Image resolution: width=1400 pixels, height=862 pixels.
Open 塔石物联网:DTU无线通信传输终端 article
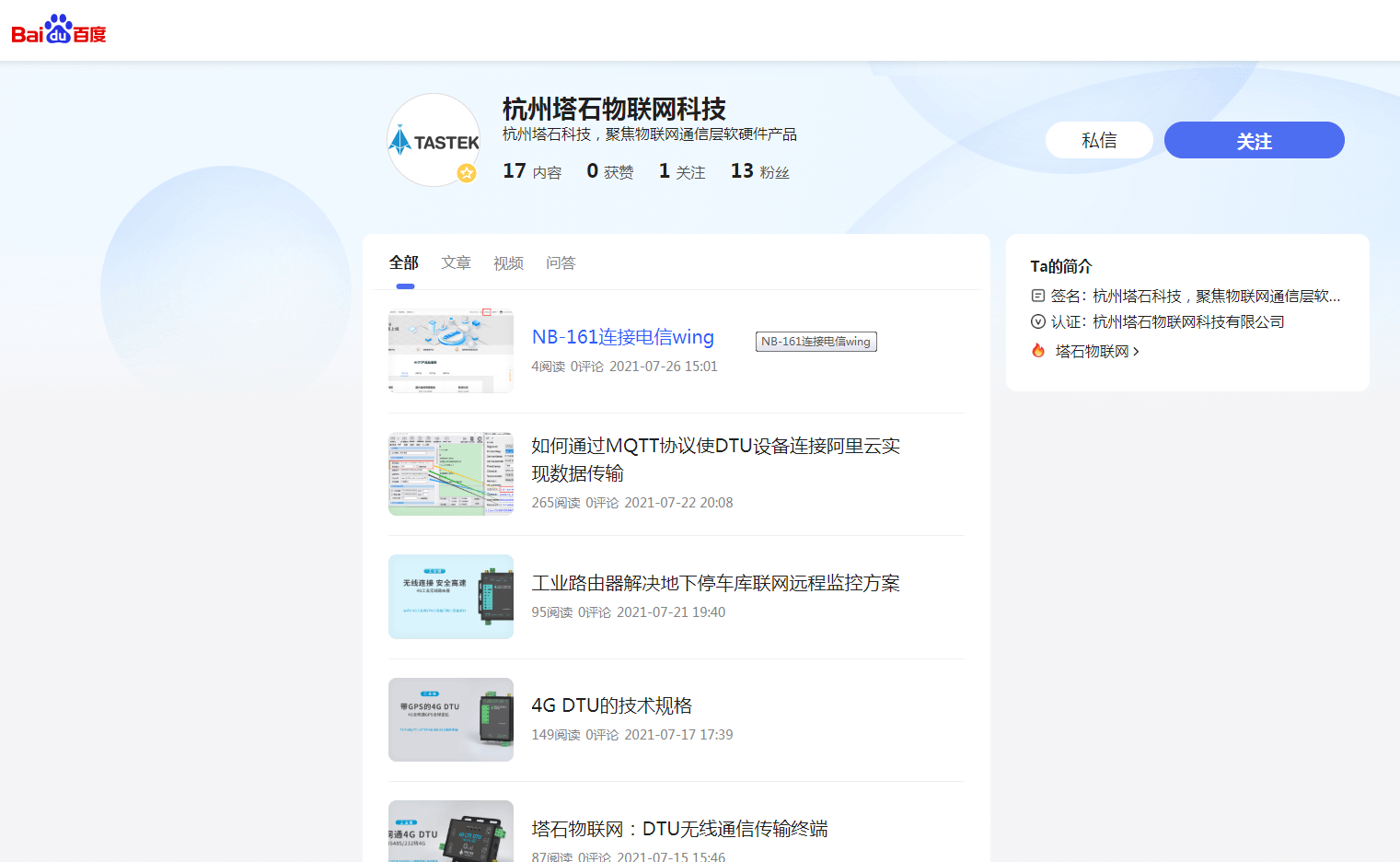(x=680, y=829)
